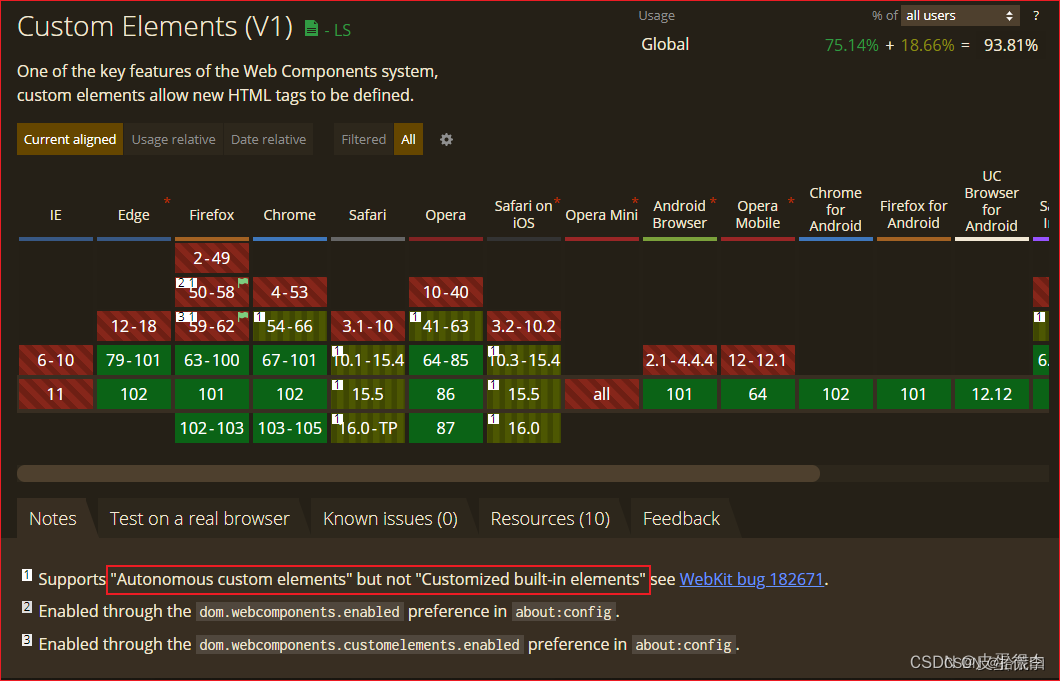Click Opera 10-40 version cell

click(x=445, y=292)
